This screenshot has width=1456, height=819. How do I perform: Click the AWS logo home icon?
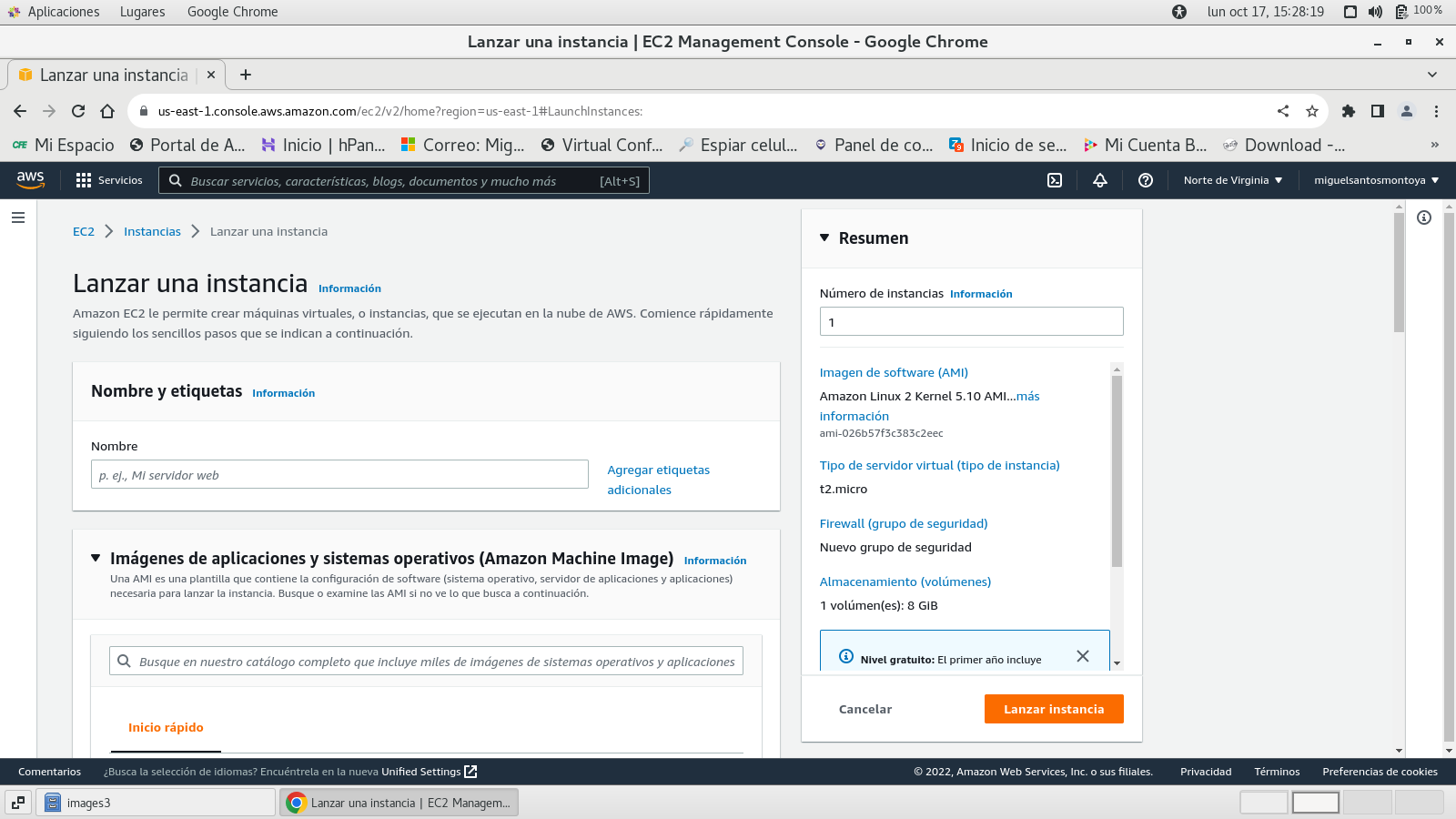[31, 180]
